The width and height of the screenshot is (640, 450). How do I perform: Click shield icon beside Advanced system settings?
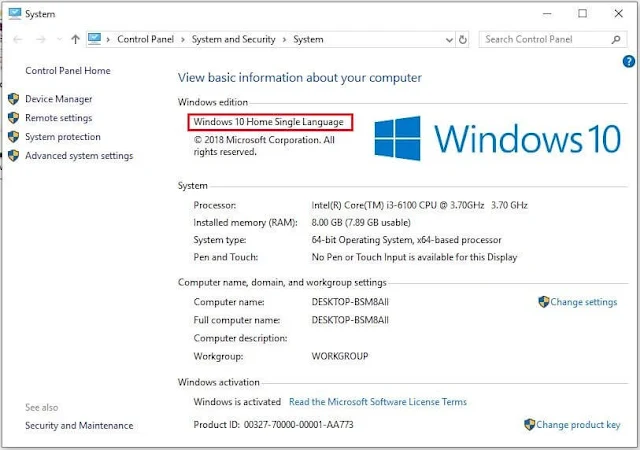coord(13,155)
